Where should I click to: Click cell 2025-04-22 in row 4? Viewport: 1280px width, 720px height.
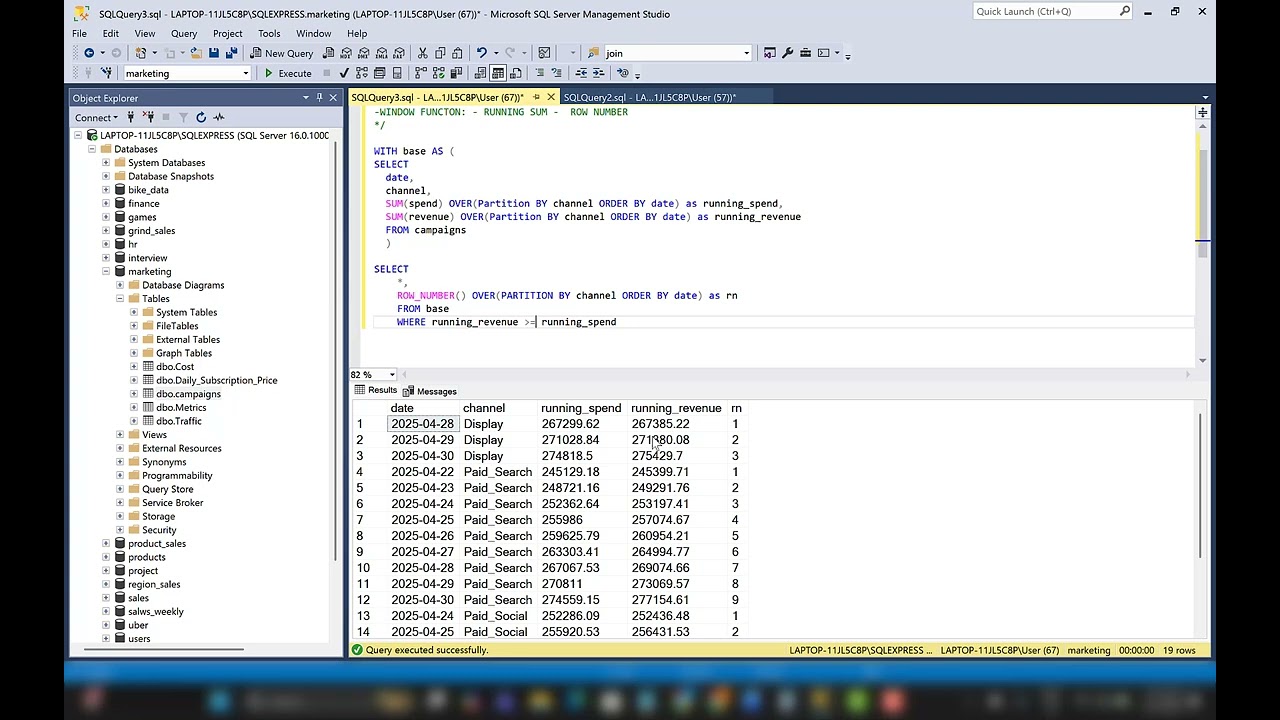pos(422,472)
